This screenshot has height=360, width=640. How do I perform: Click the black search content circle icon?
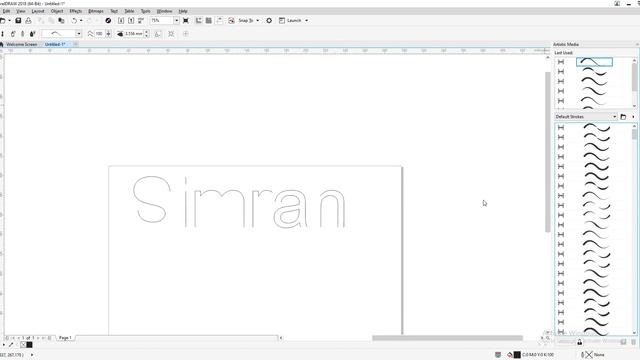point(108,20)
